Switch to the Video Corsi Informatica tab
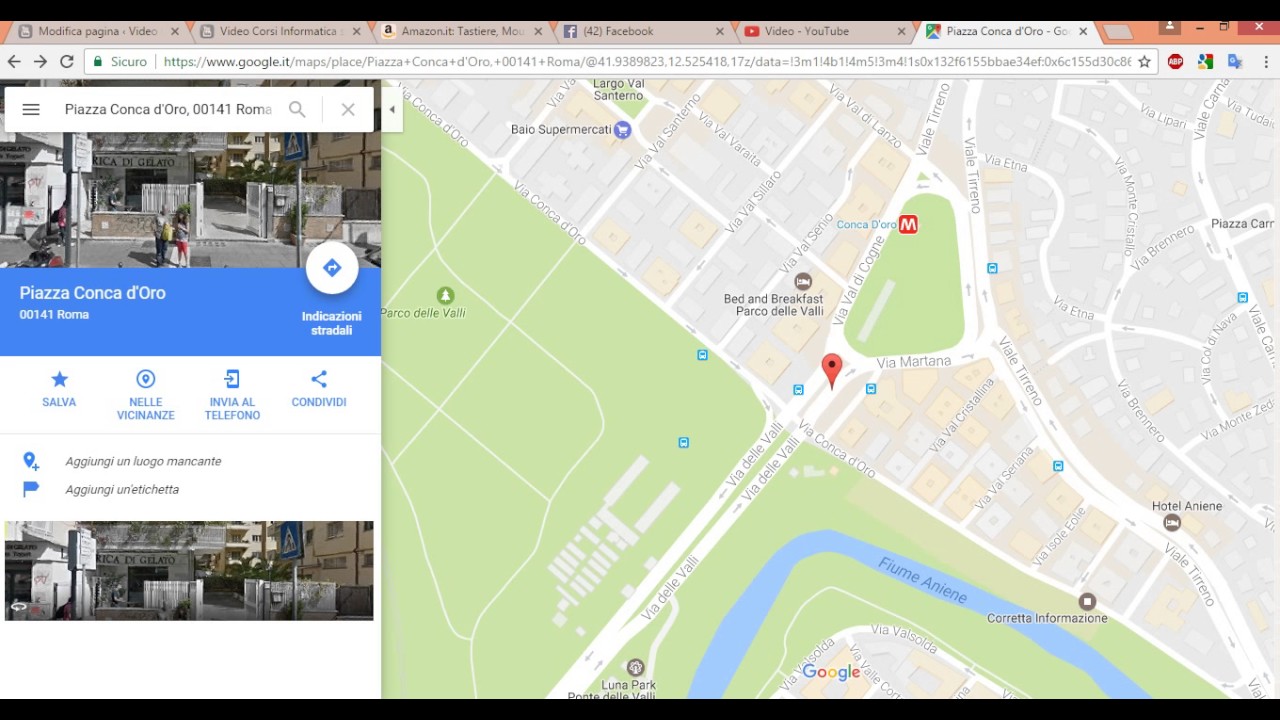The width and height of the screenshot is (1280, 720). click(x=279, y=31)
